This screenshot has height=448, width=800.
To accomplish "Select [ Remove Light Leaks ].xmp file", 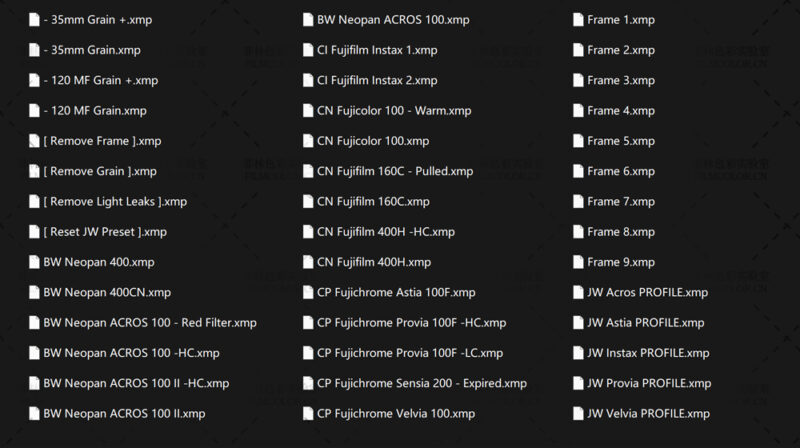I will coord(115,202).
